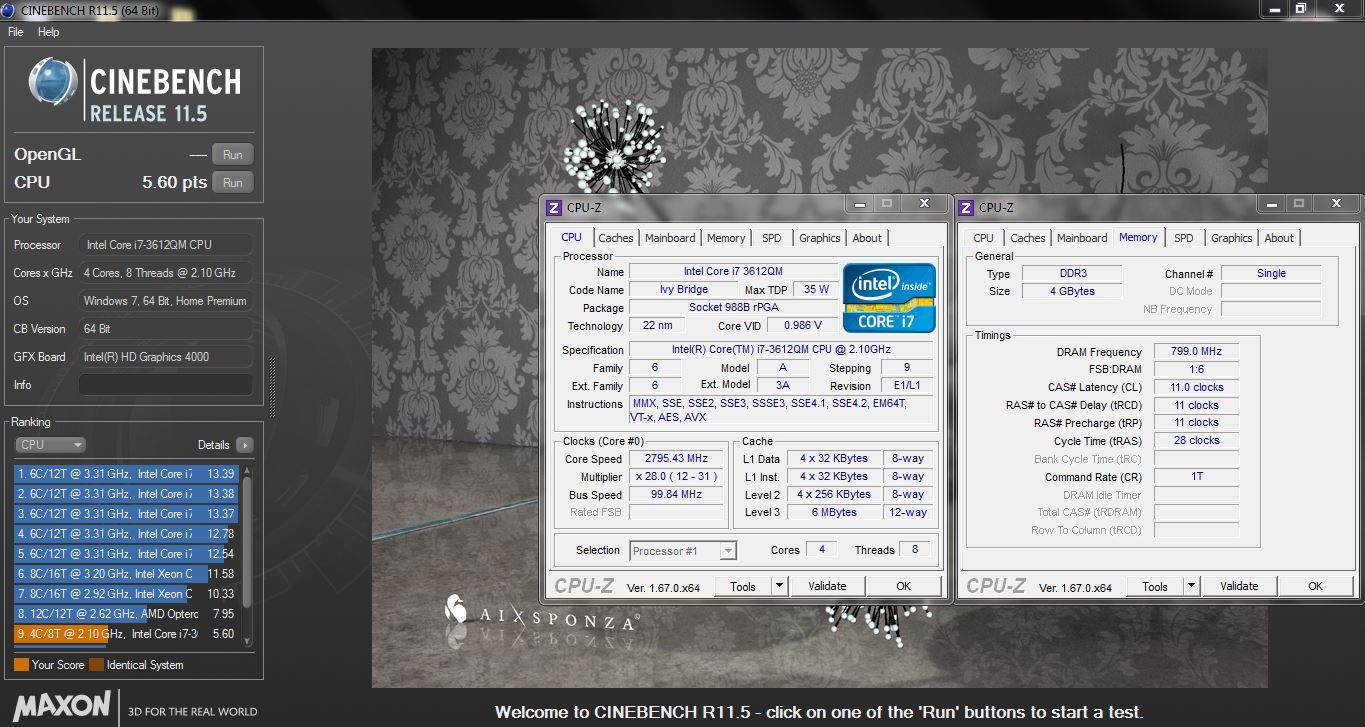Click the Name field Intel Core i7 3612QM
This screenshot has width=1365, height=727.
[x=733, y=272]
